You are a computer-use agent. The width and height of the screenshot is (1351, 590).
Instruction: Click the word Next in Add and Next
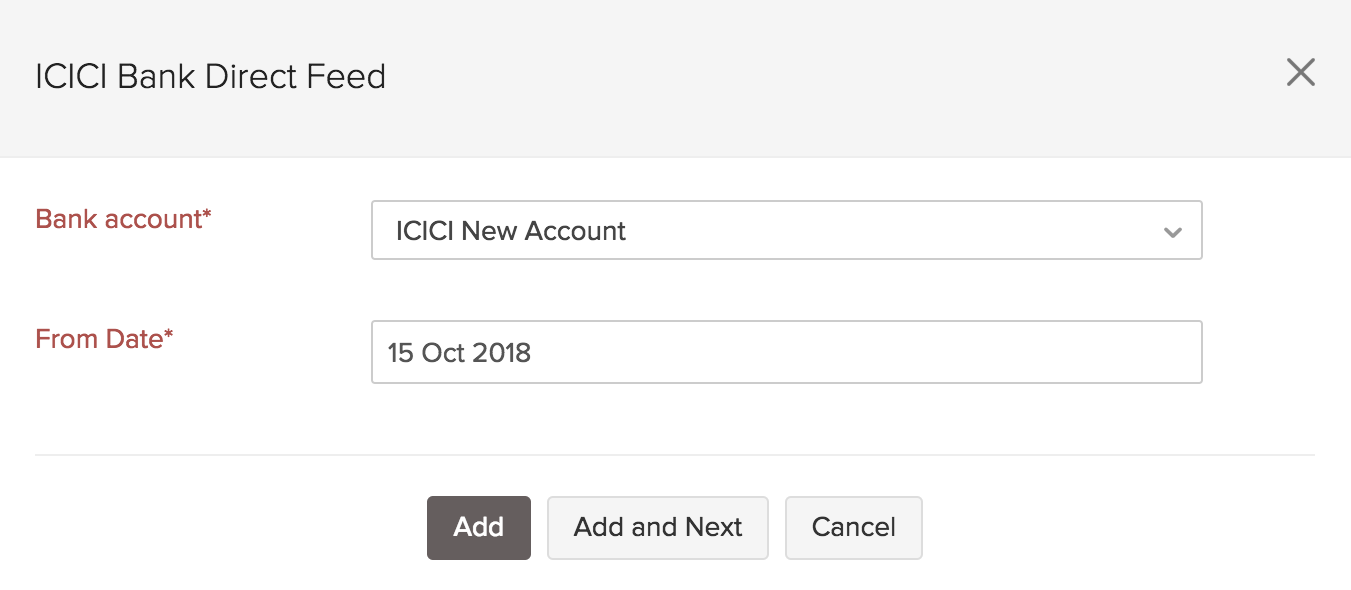tap(714, 527)
